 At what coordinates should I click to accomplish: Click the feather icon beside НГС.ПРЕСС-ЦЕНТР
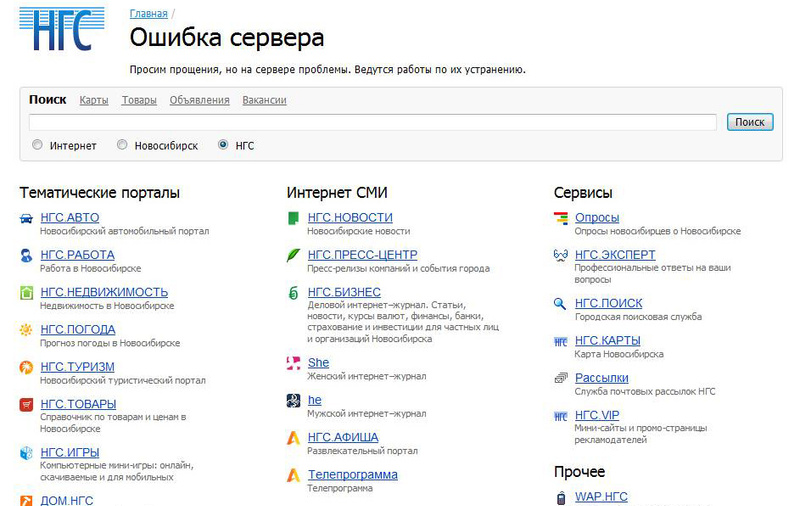point(293,255)
